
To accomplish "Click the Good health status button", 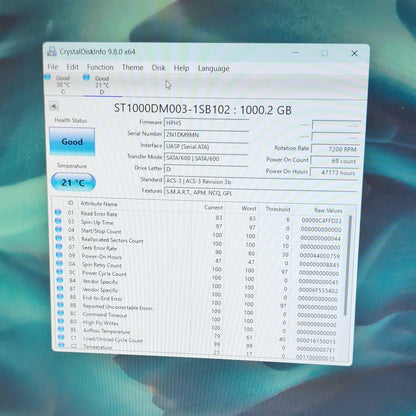I will (72, 141).
